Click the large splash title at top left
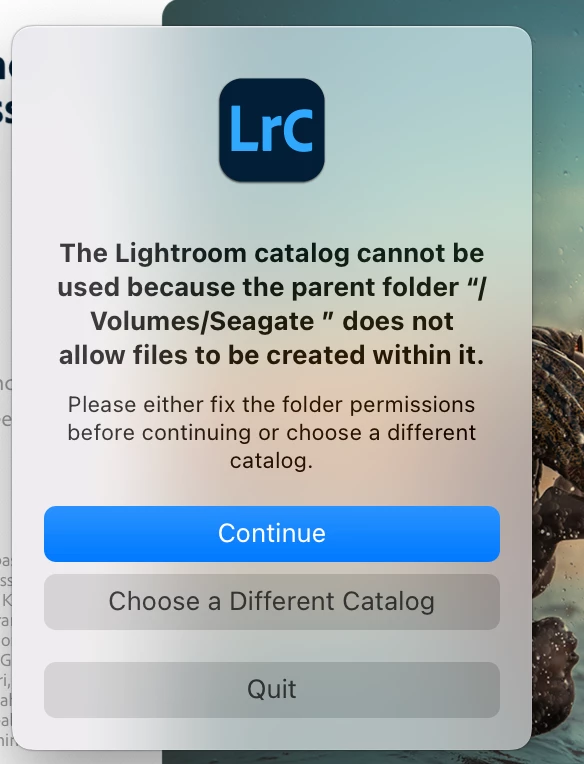Image resolution: width=584 pixels, height=764 pixels. pyautogui.click(x=6, y=93)
